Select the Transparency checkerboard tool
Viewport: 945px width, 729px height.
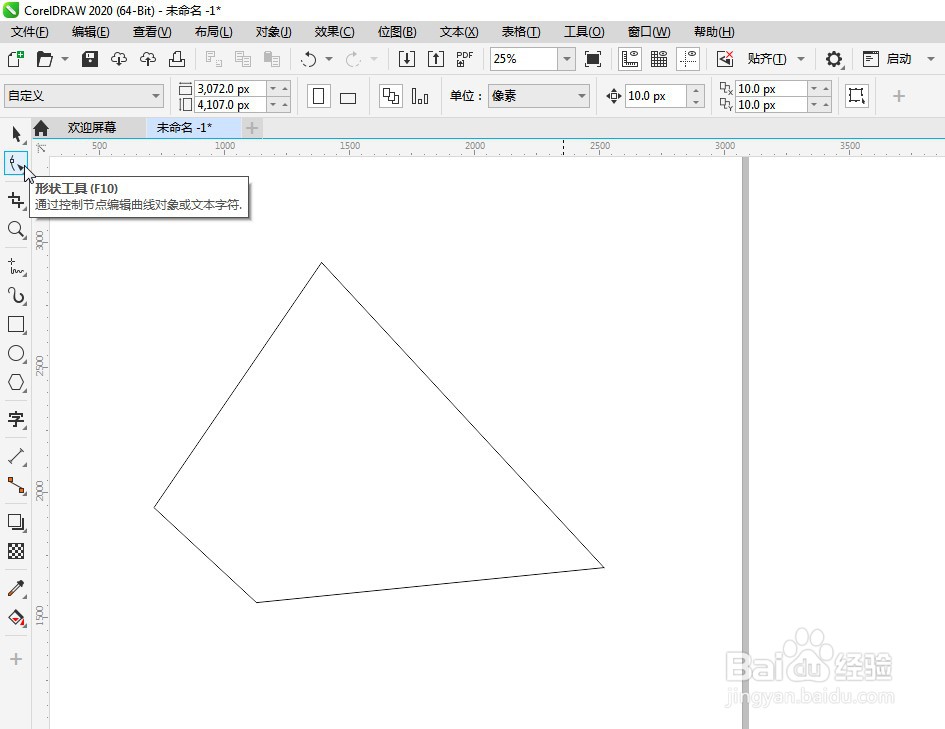point(16,551)
